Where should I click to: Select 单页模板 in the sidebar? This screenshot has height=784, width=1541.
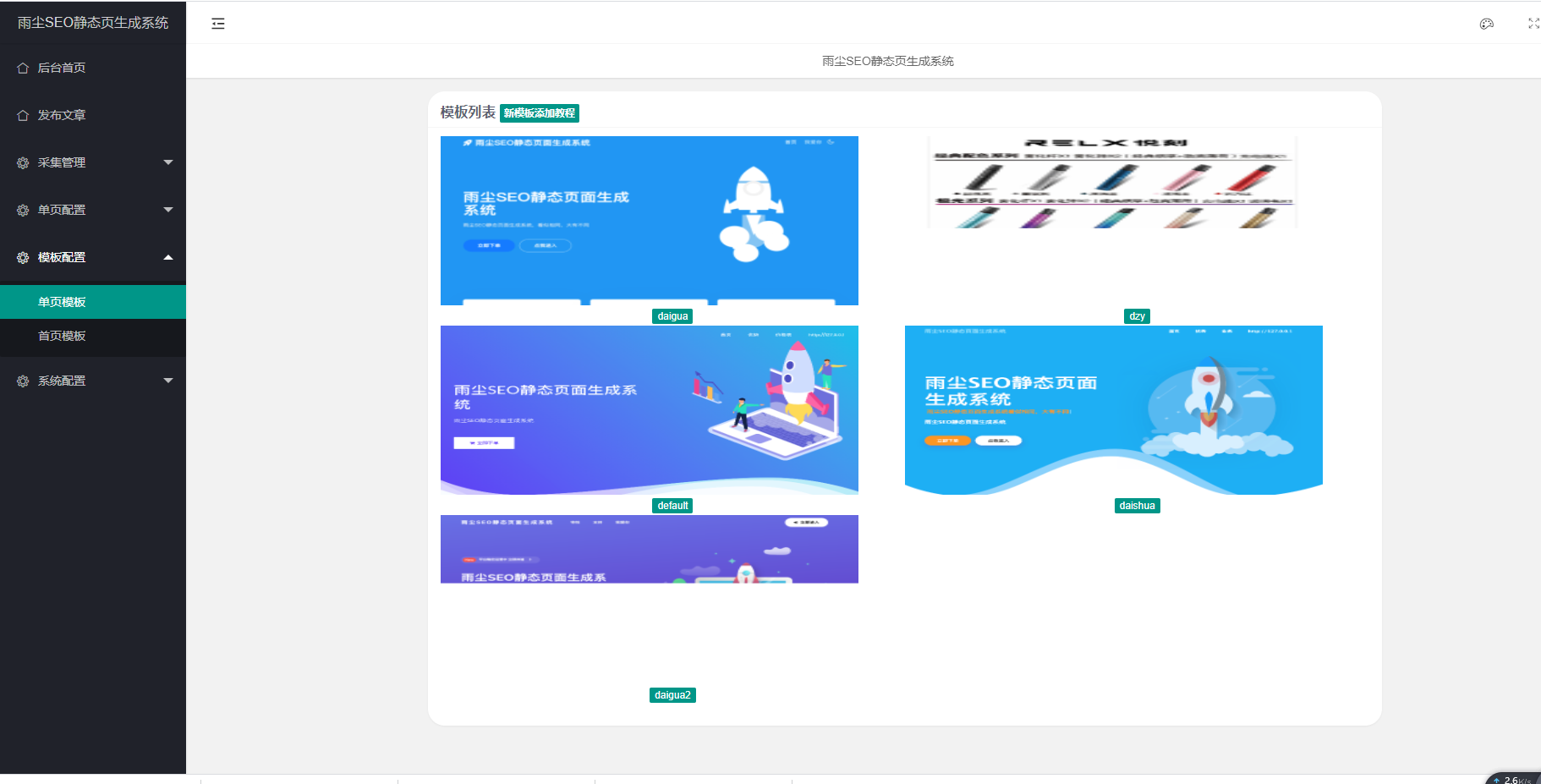tap(62, 302)
